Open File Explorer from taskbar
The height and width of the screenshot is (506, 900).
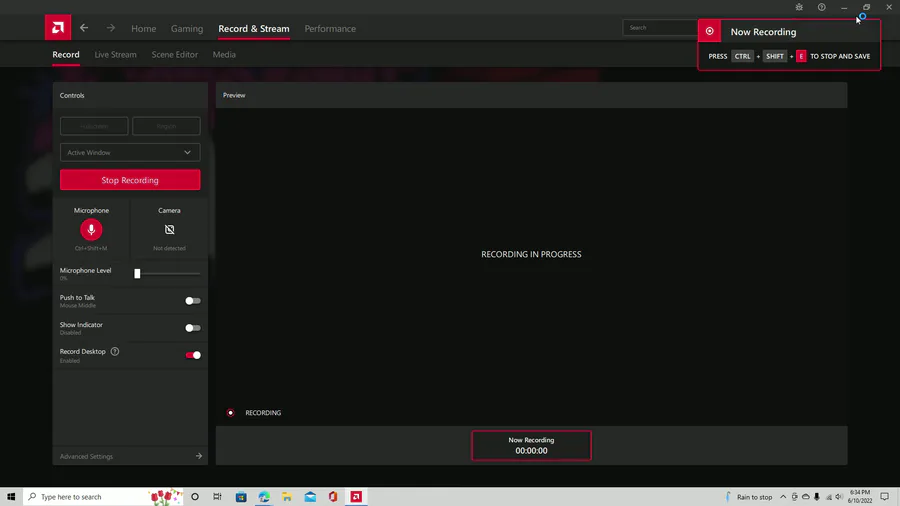pos(287,496)
